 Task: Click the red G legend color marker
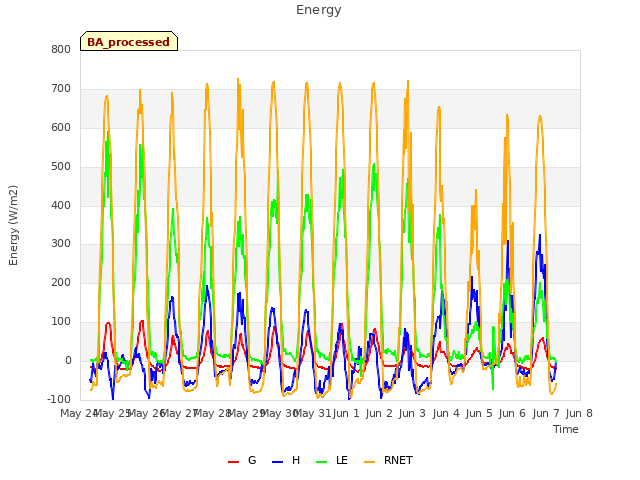233,462
